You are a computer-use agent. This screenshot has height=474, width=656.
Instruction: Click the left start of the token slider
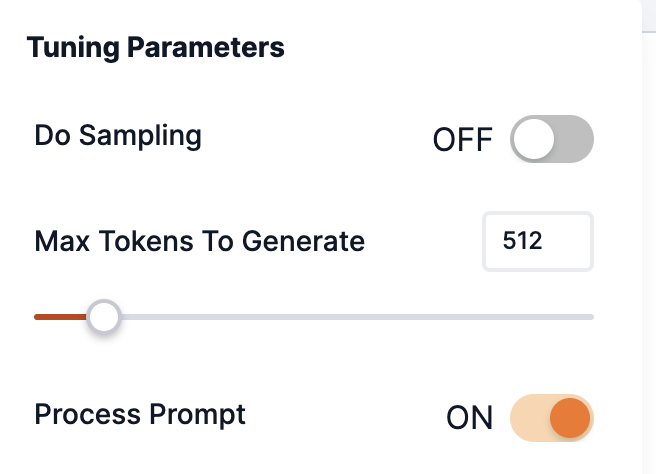point(37,317)
